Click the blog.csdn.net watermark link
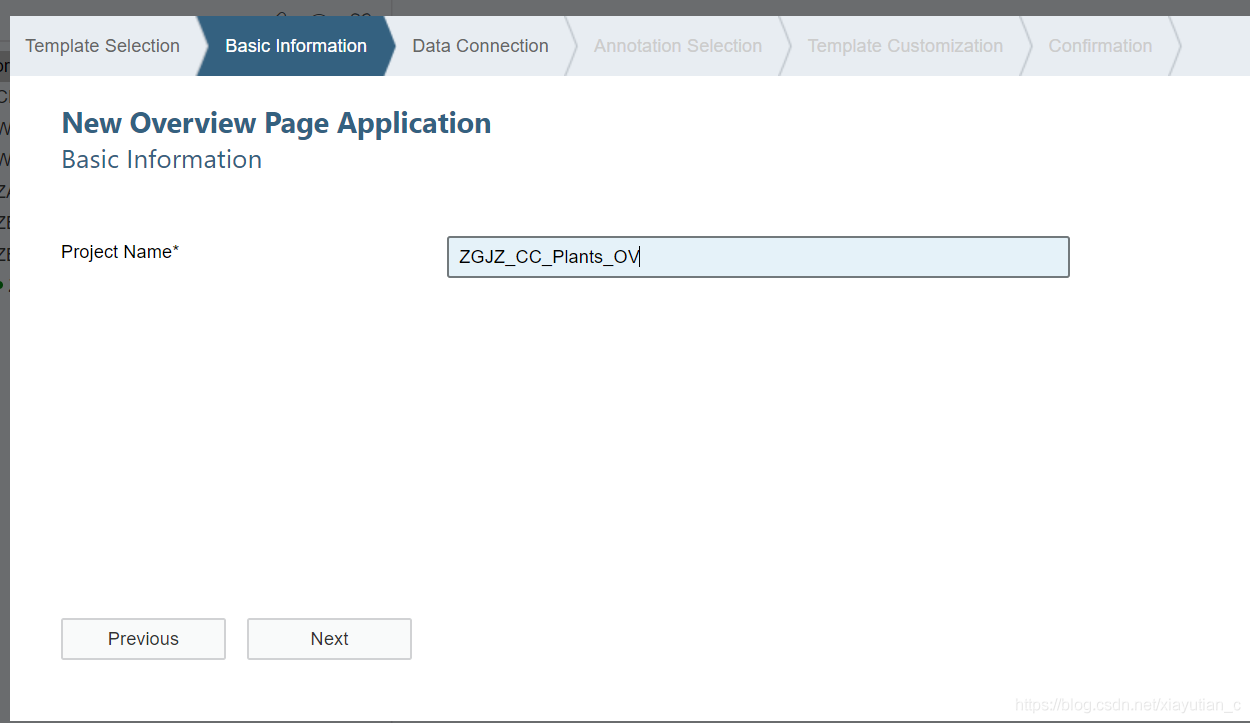Viewport: 1250px width, 723px height. 1127,706
